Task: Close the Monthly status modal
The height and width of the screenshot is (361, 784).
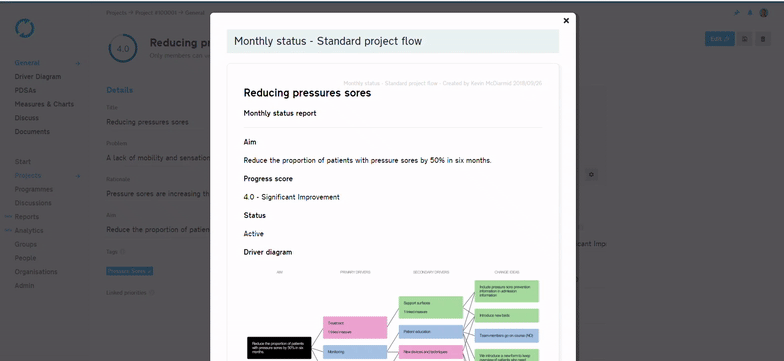Action: (566, 20)
